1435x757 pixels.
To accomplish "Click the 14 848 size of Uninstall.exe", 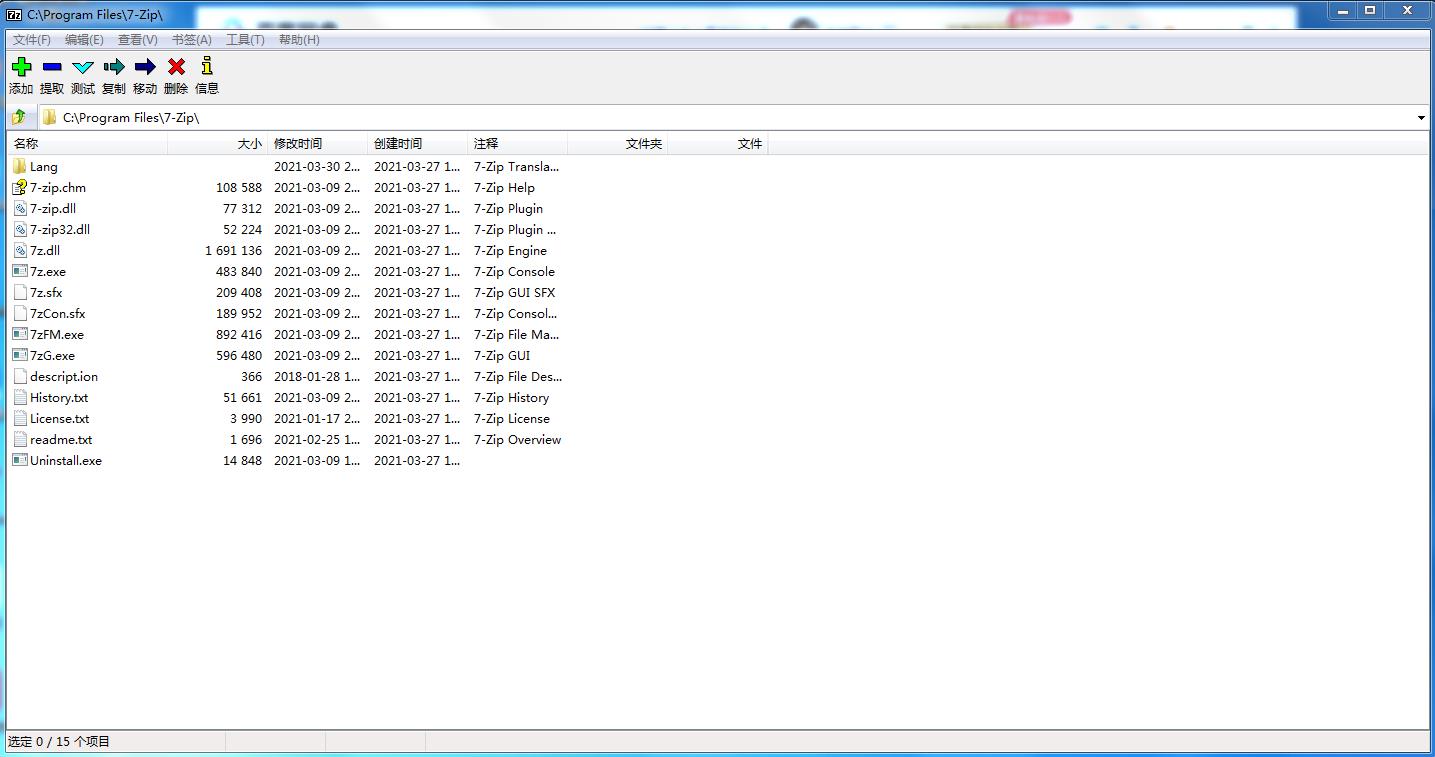I will click(243, 461).
